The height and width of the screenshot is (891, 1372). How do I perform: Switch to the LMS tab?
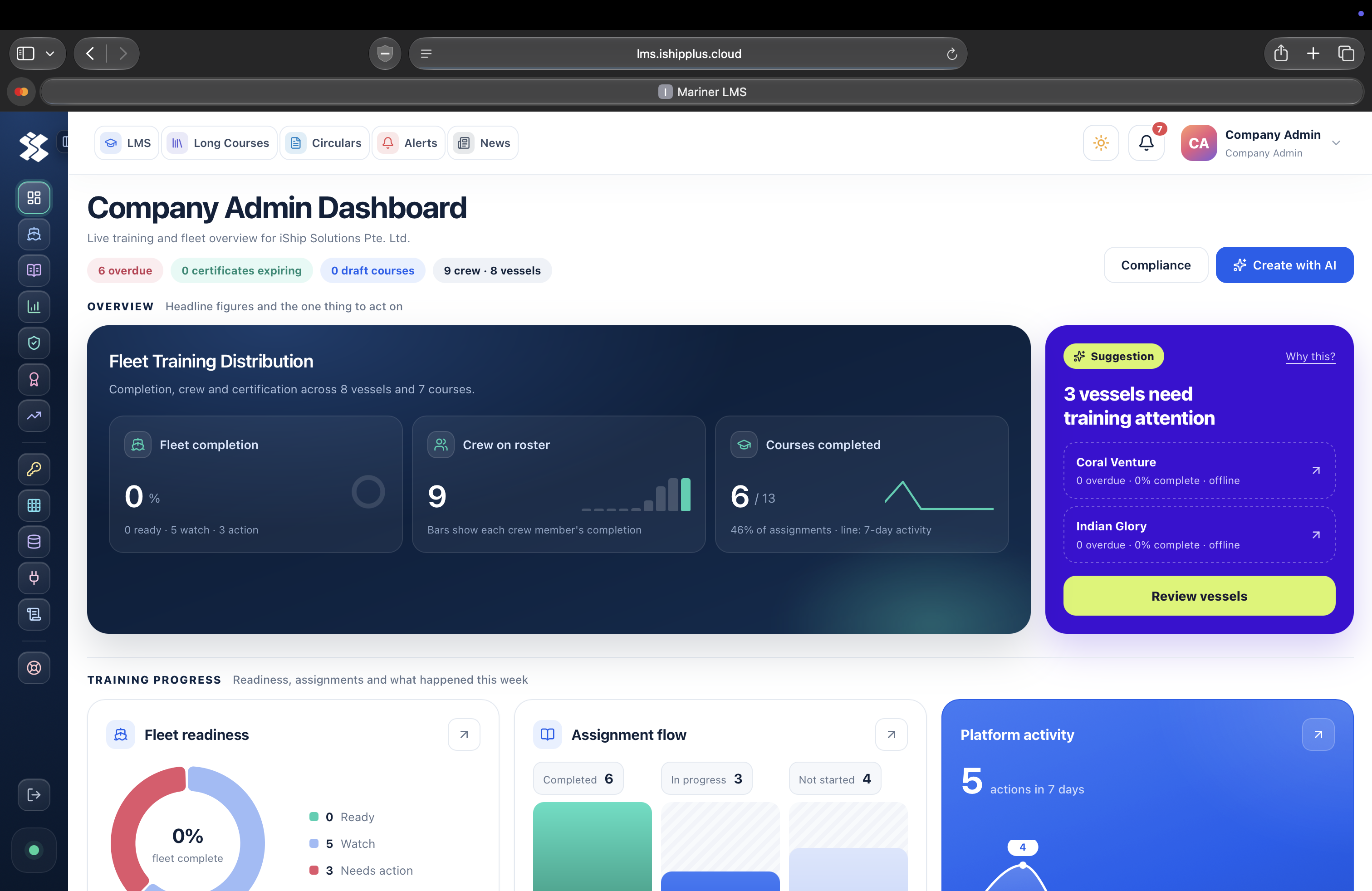[x=126, y=143]
